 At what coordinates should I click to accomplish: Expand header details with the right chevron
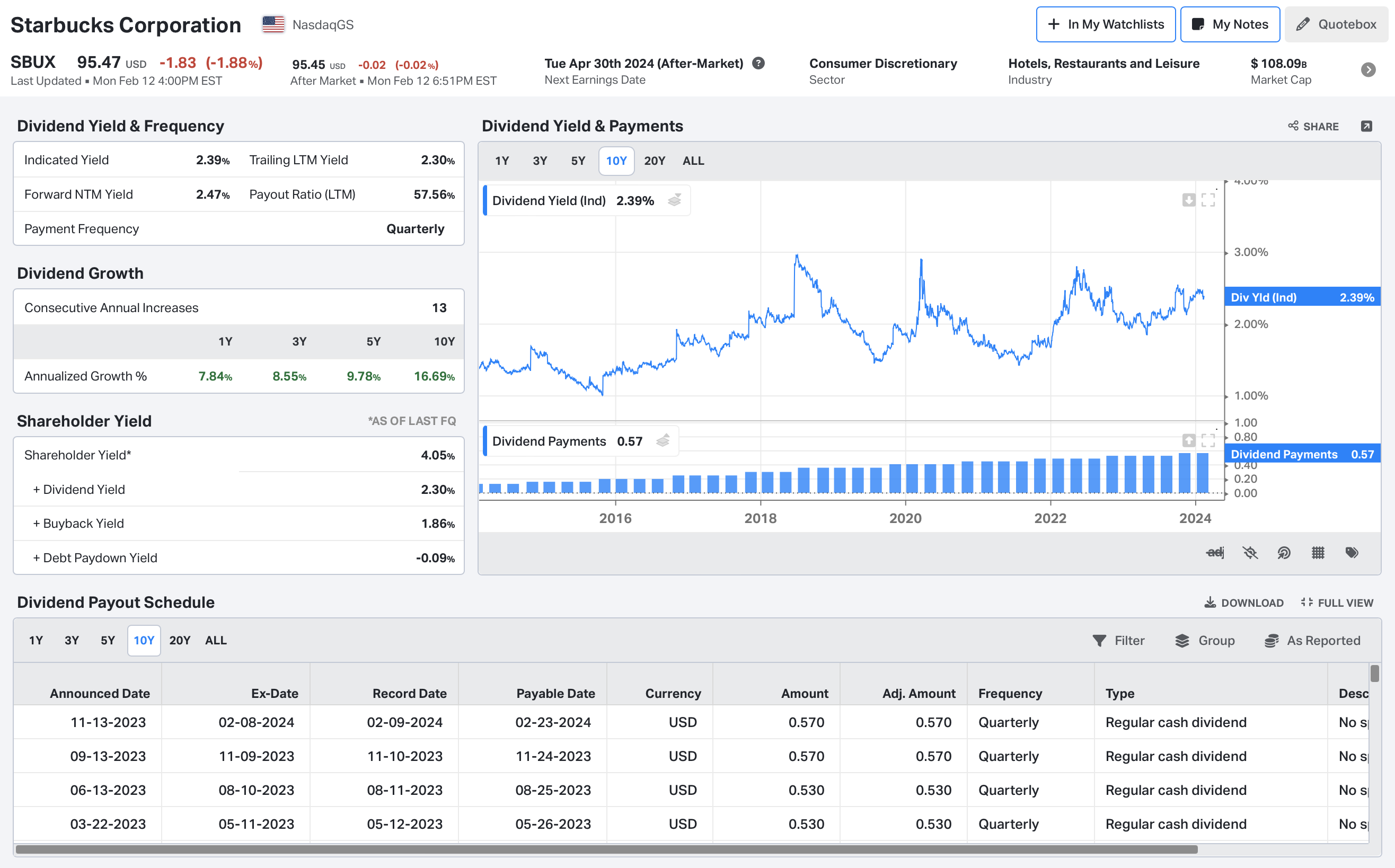pyautogui.click(x=1368, y=69)
